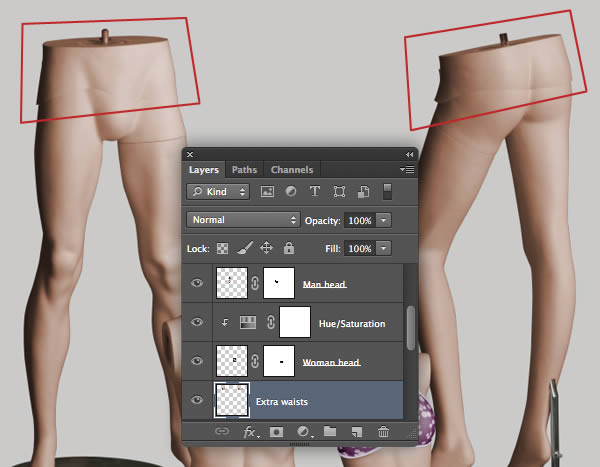Select the Man head layer mask
Image resolution: width=600 pixels, height=467 pixels.
pyautogui.click(x=279, y=283)
